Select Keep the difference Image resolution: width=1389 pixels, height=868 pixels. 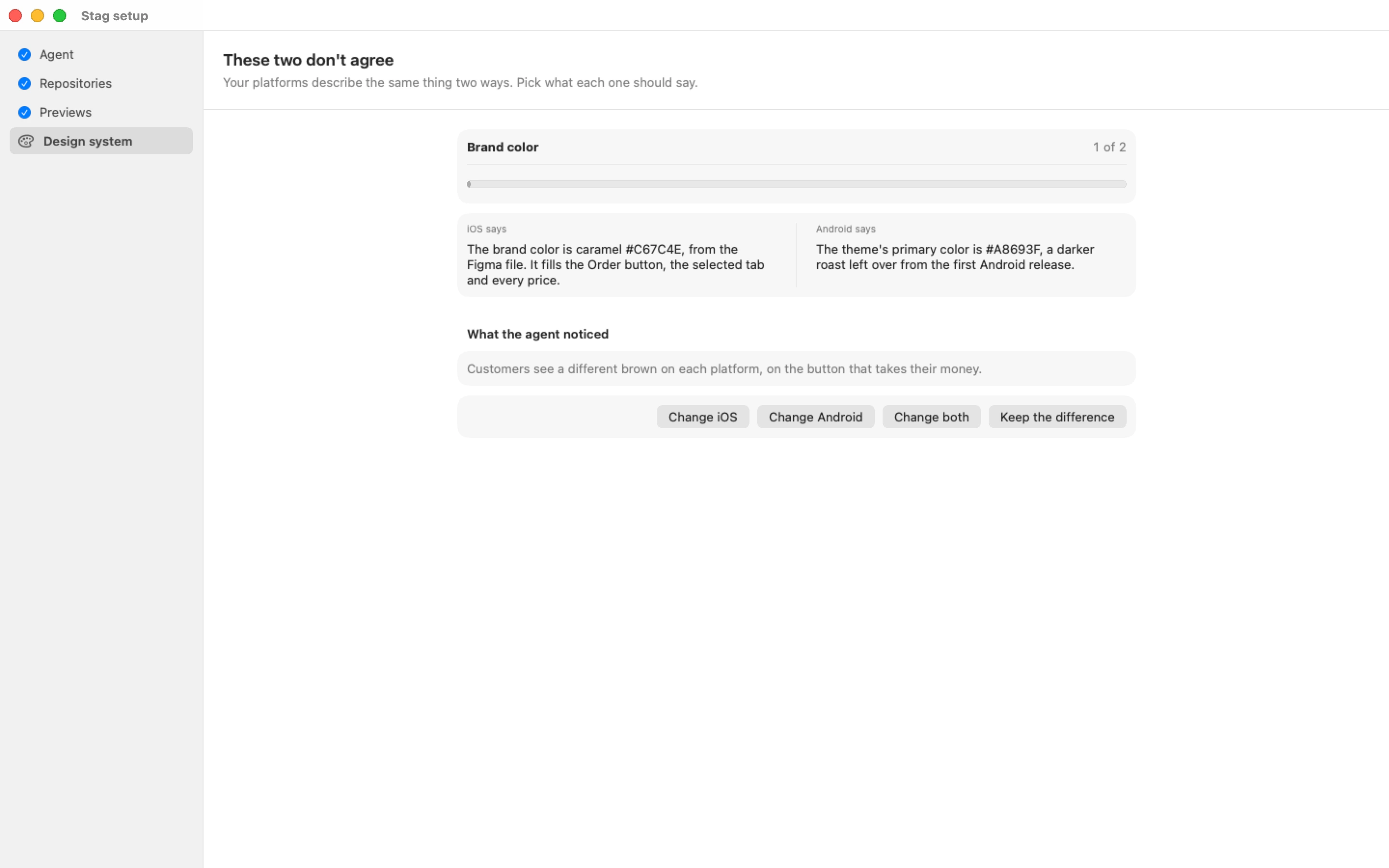1057,417
